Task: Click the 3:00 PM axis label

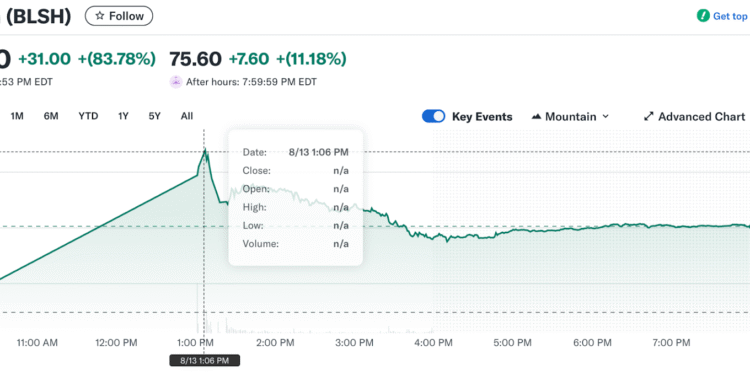Action: tap(353, 342)
